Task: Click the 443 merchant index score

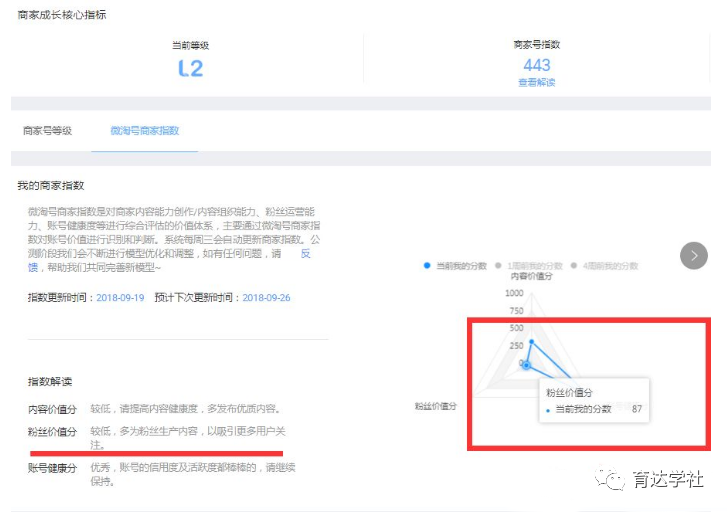Action: (537, 65)
